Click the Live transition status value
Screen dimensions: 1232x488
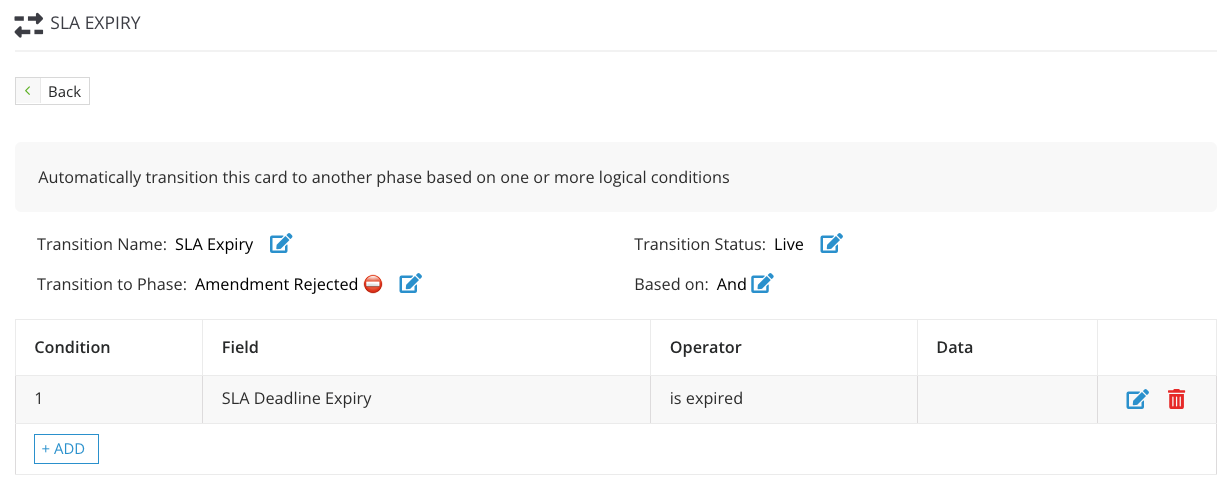pos(789,243)
